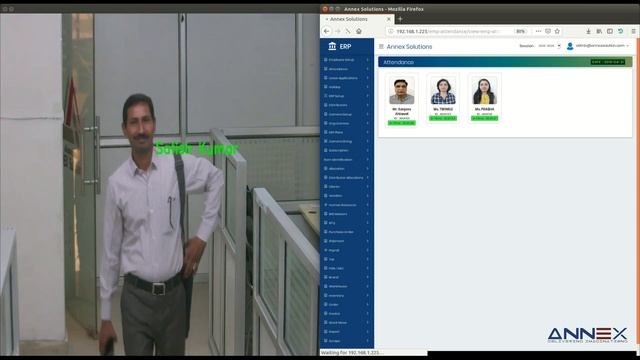Go back using Firefox back arrow

coord(327,31)
